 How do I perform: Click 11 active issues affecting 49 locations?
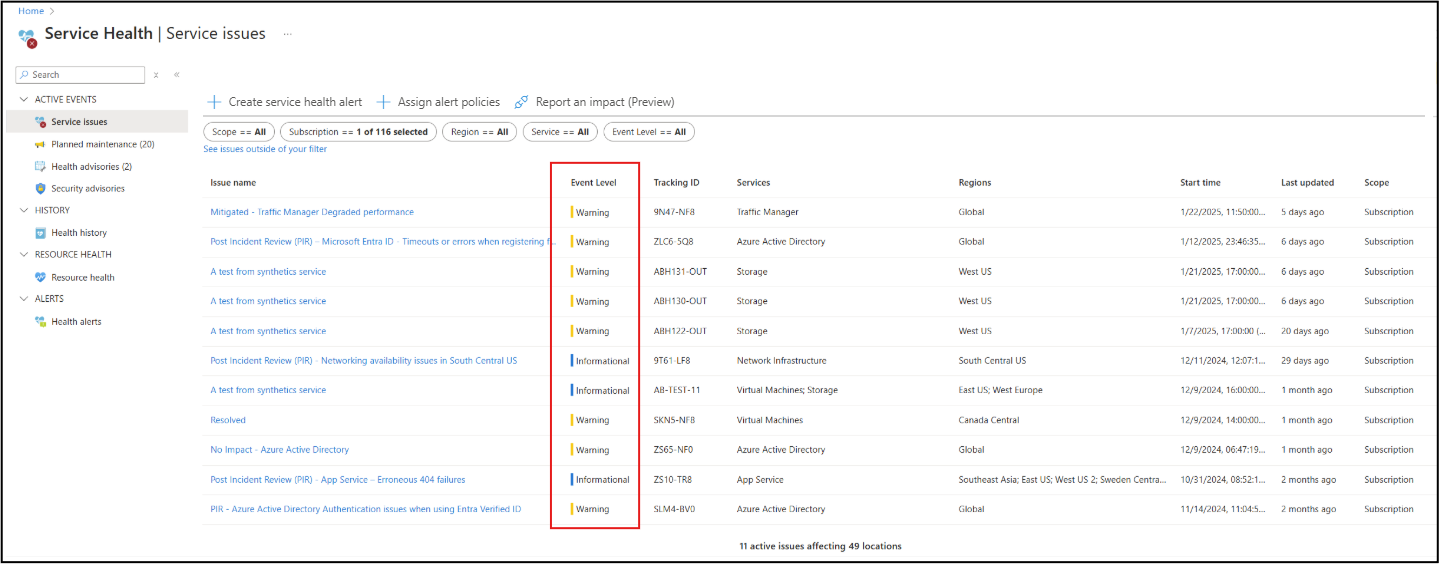point(820,546)
